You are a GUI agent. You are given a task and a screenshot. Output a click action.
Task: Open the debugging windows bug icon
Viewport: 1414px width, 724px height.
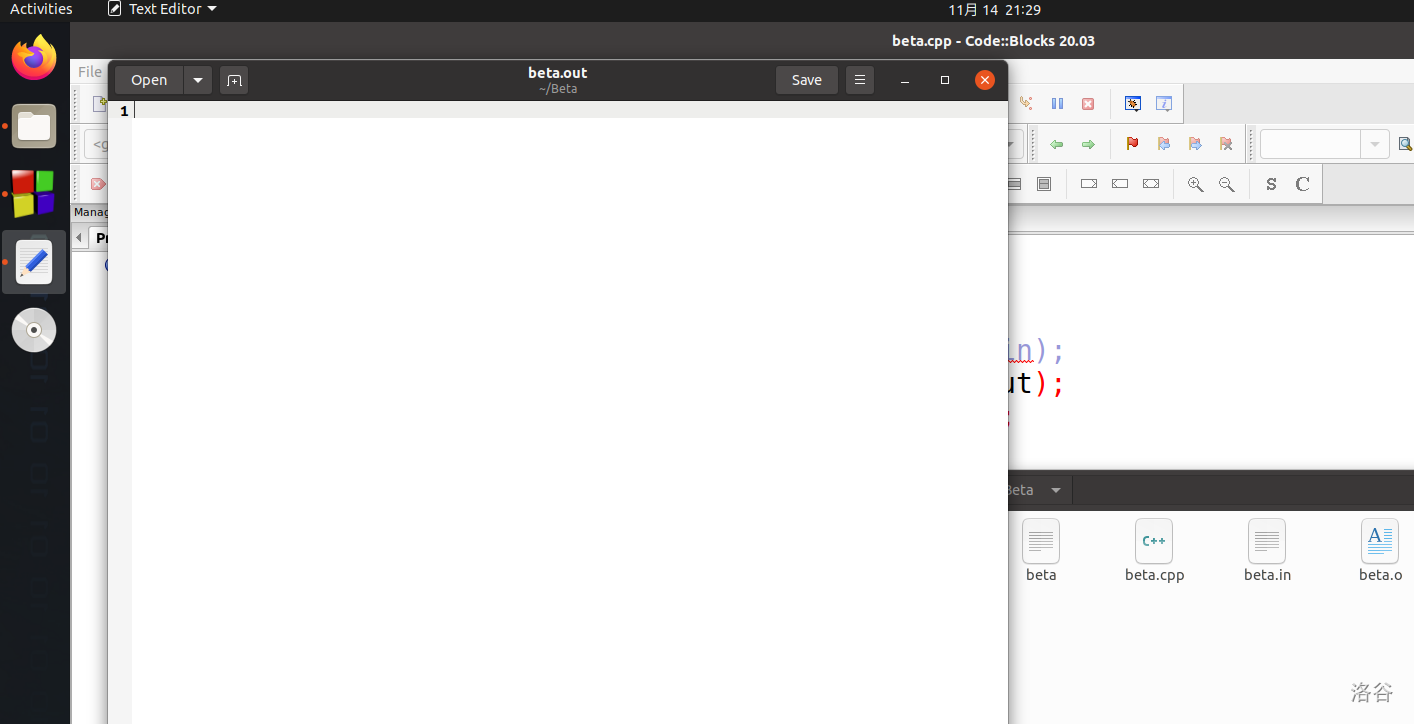click(1132, 103)
